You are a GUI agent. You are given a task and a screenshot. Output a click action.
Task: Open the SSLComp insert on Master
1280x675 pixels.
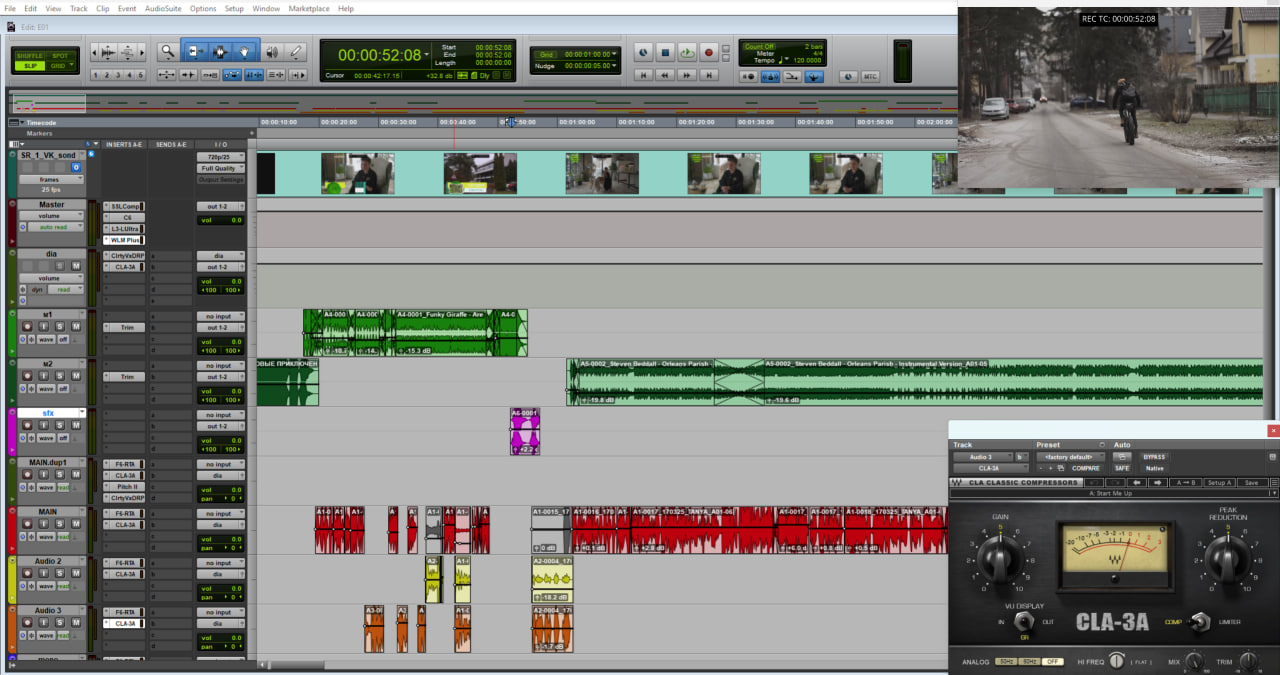coord(124,206)
